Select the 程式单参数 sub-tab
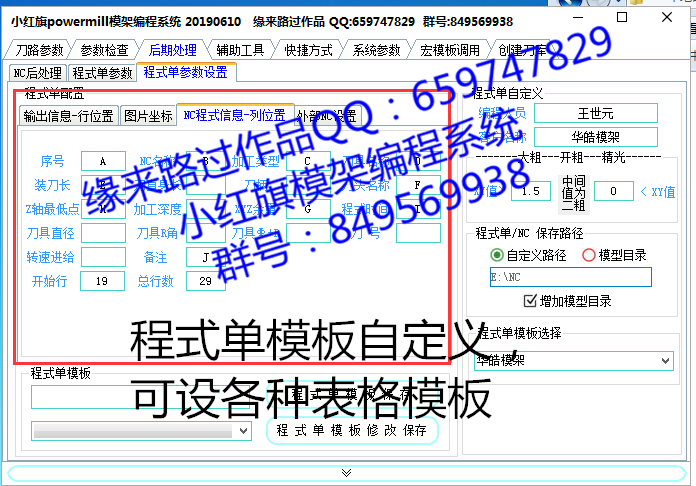This screenshot has width=696, height=486. (x=102, y=73)
